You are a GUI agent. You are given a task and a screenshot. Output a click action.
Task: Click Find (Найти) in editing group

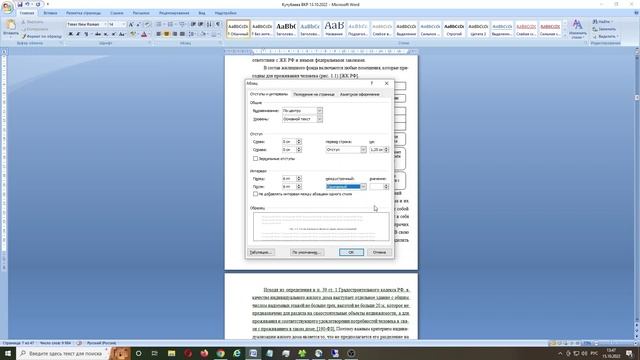603,22
